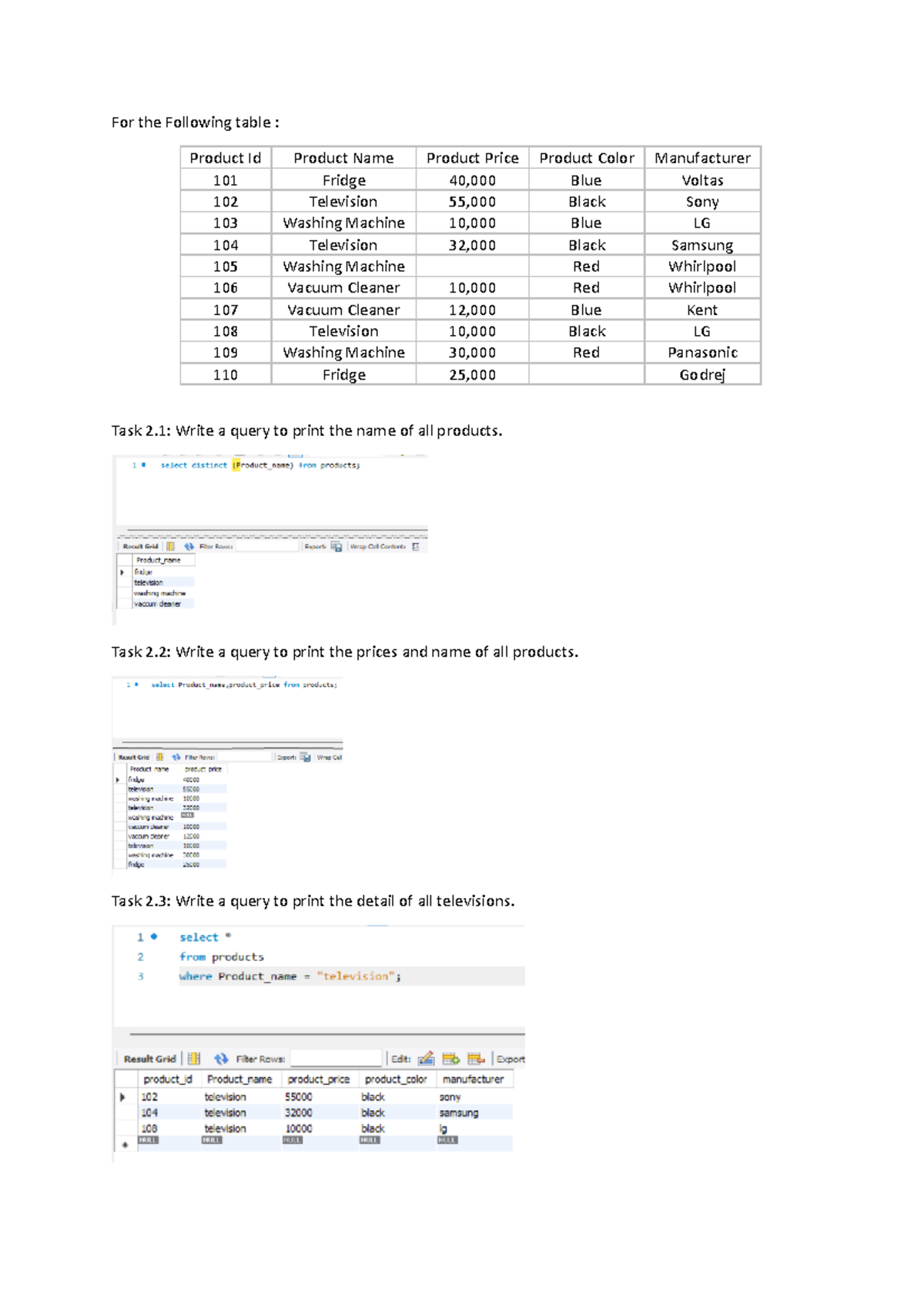Click 'washing machine' in Task 2.1 results
924x1306 pixels.
pos(160,594)
